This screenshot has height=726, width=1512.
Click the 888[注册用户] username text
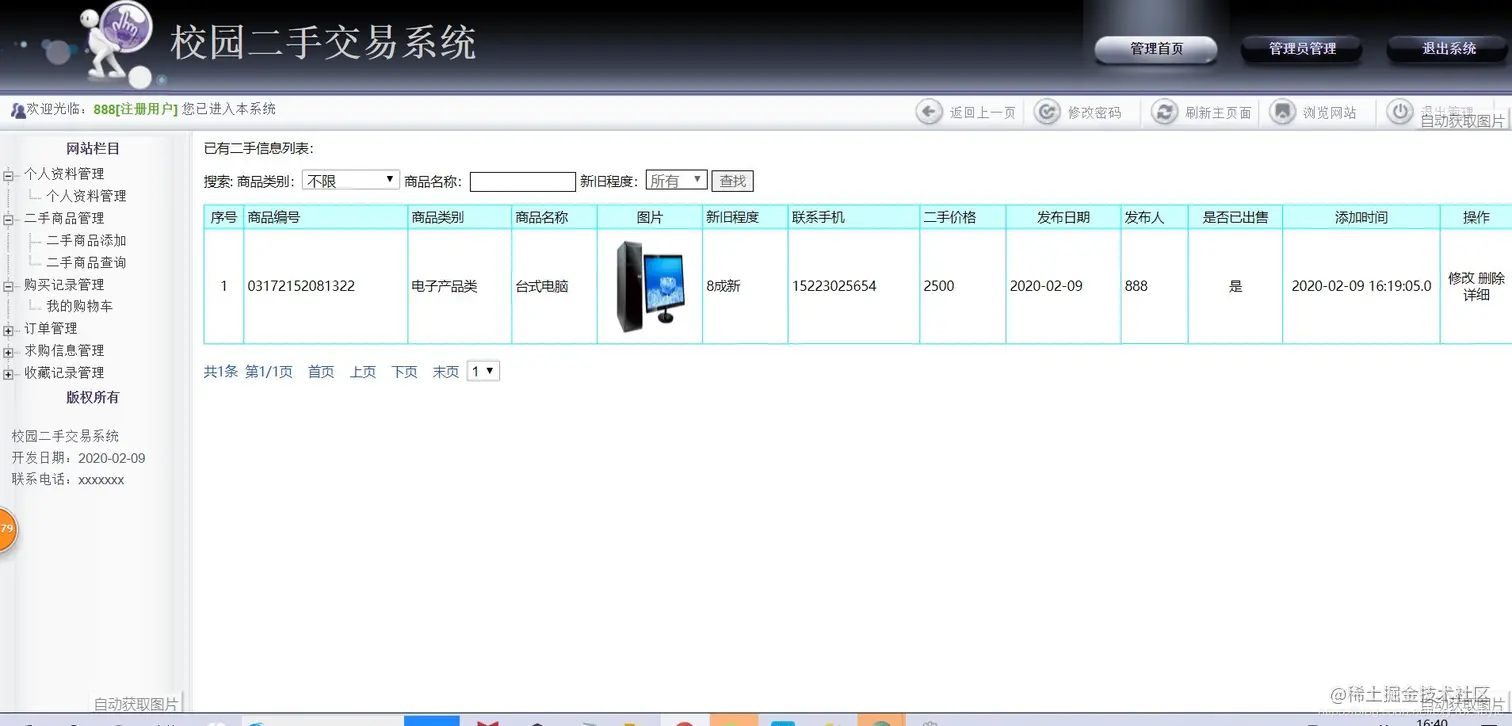(x=135, y=109)
